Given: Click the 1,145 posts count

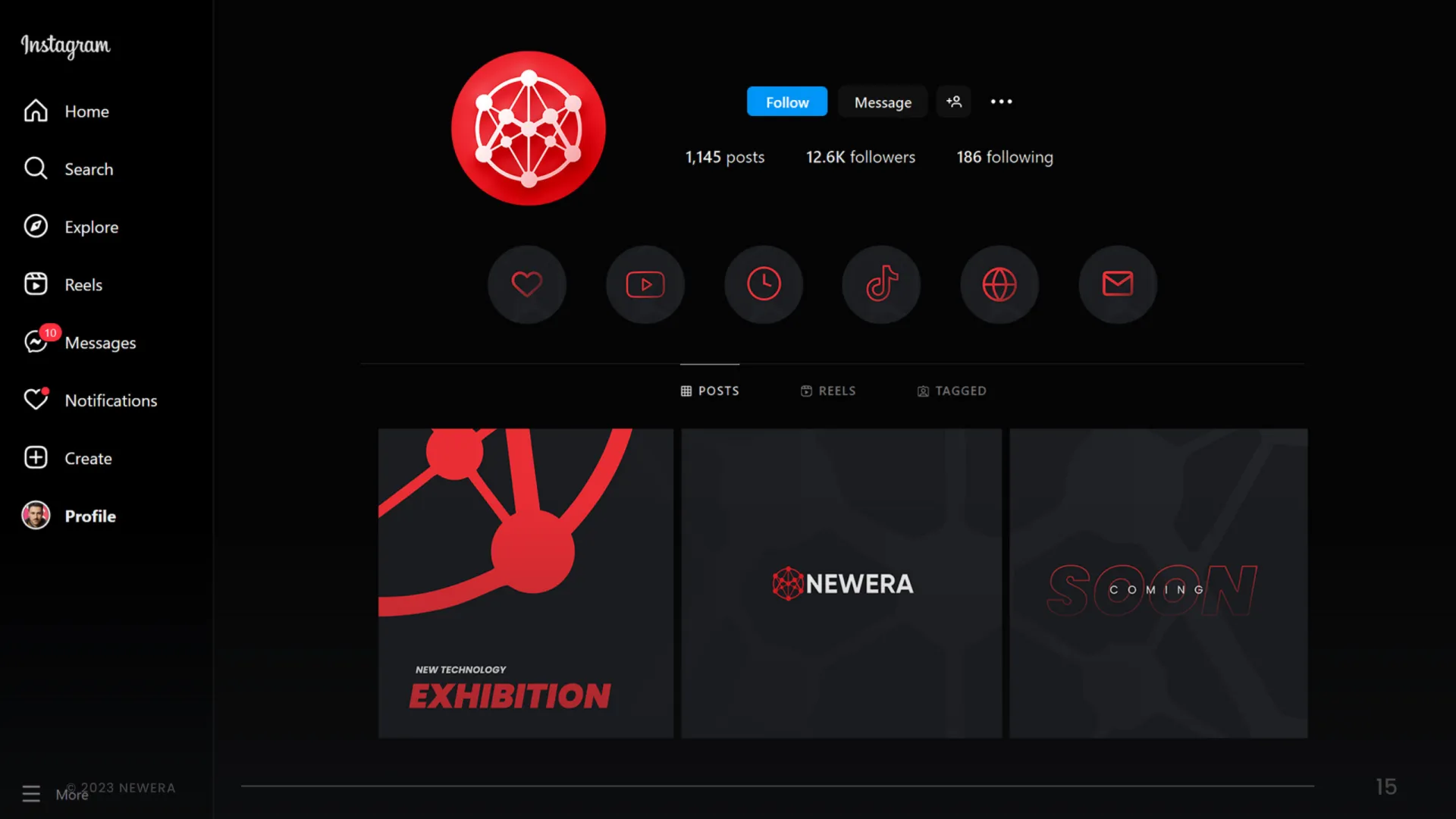Looking at the screenshot, I should pyautogui.click(x=725, y=157).
